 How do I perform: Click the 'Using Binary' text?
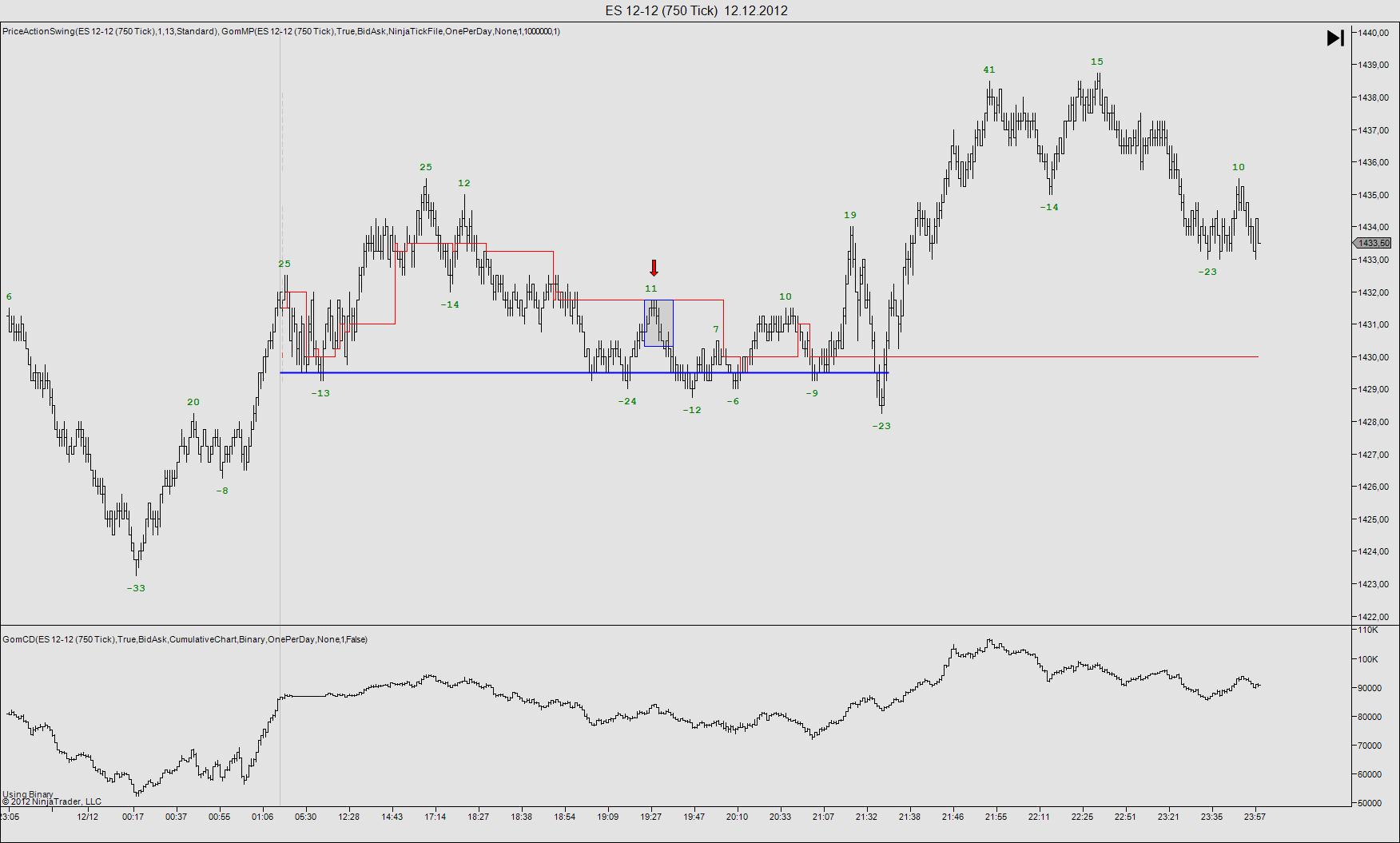pos(28,794)
